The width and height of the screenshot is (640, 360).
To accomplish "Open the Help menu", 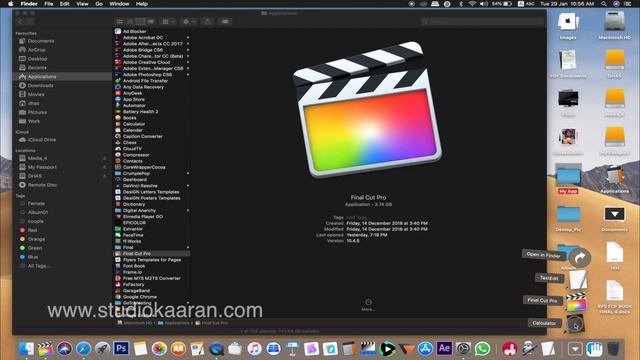I will [x=142, y=4].
